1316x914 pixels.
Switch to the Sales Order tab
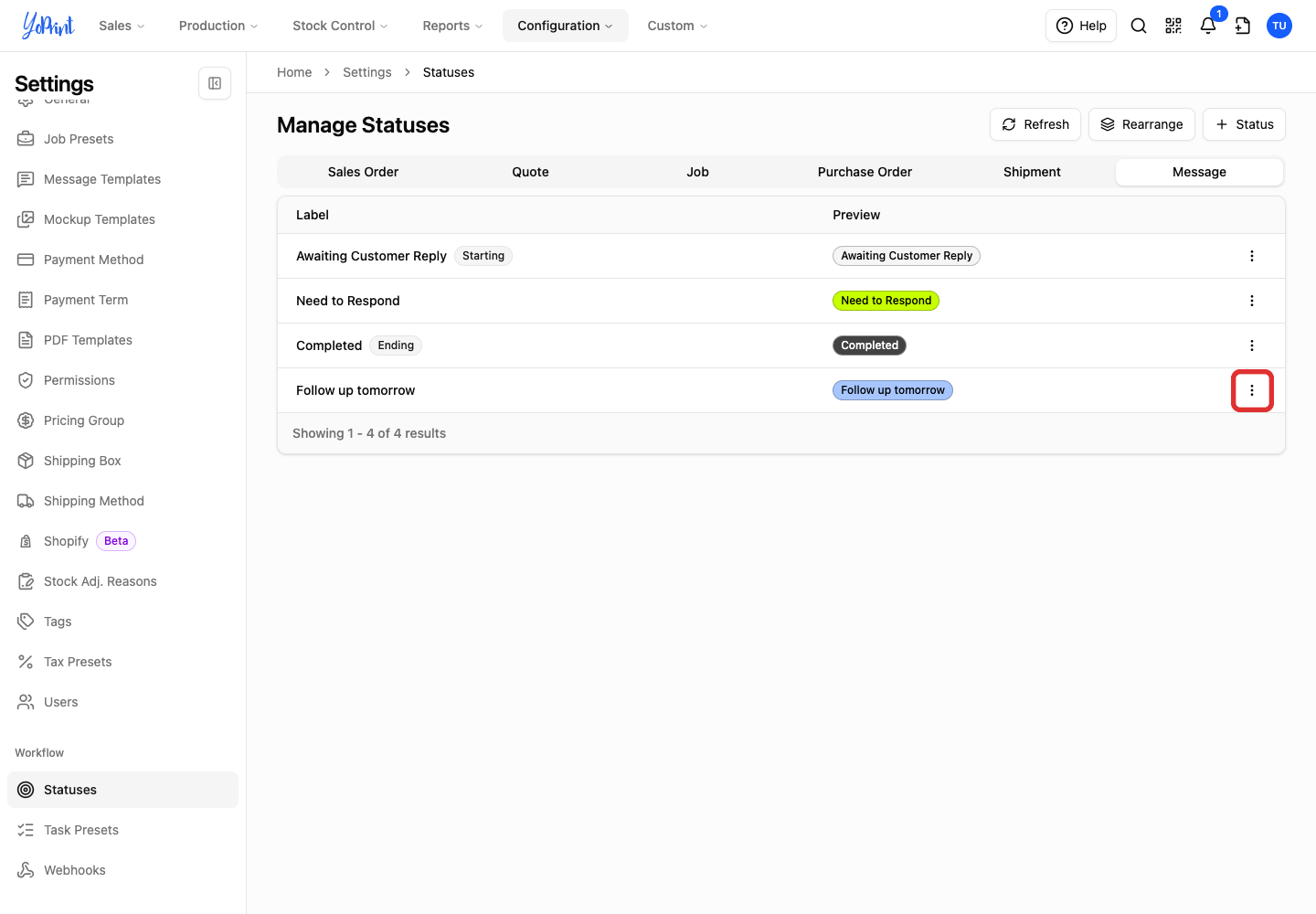coord(363,172)
